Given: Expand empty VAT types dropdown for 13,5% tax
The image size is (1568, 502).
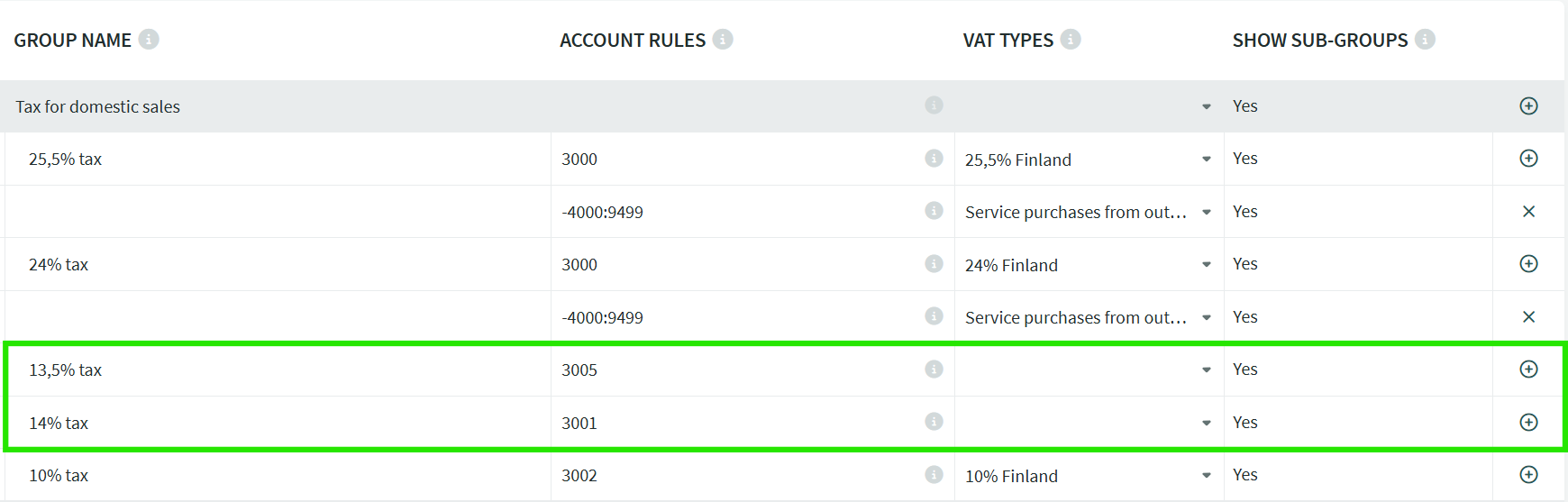Looking at the screenshot, I should tap(1206, 370).
